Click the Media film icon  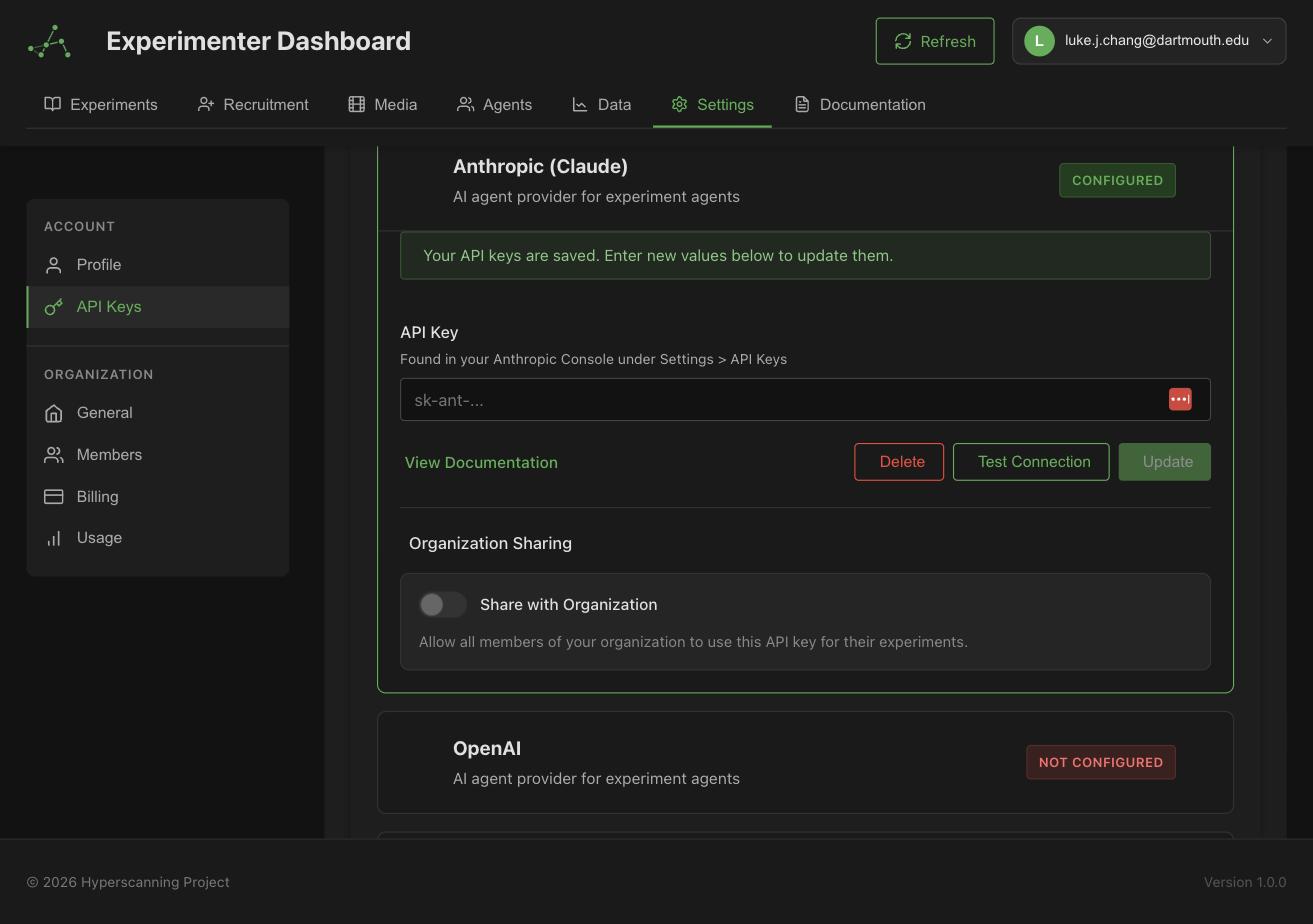pyautogui.click(x=357, y=104)
